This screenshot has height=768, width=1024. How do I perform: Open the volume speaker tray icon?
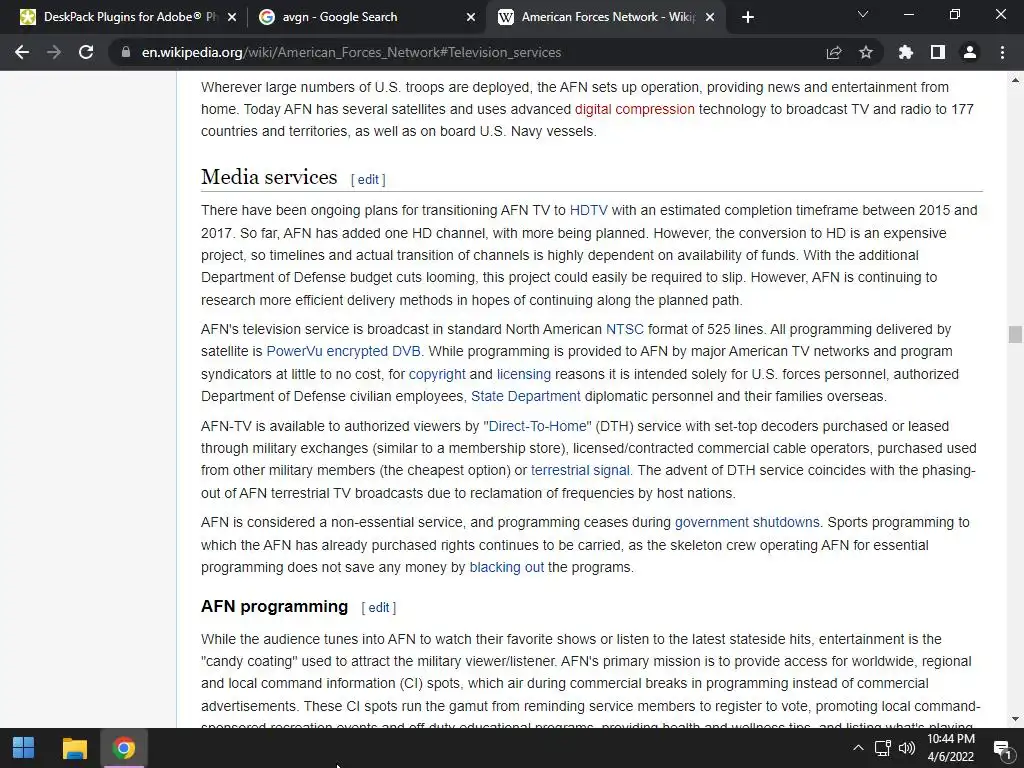click(x=907, y=748)
